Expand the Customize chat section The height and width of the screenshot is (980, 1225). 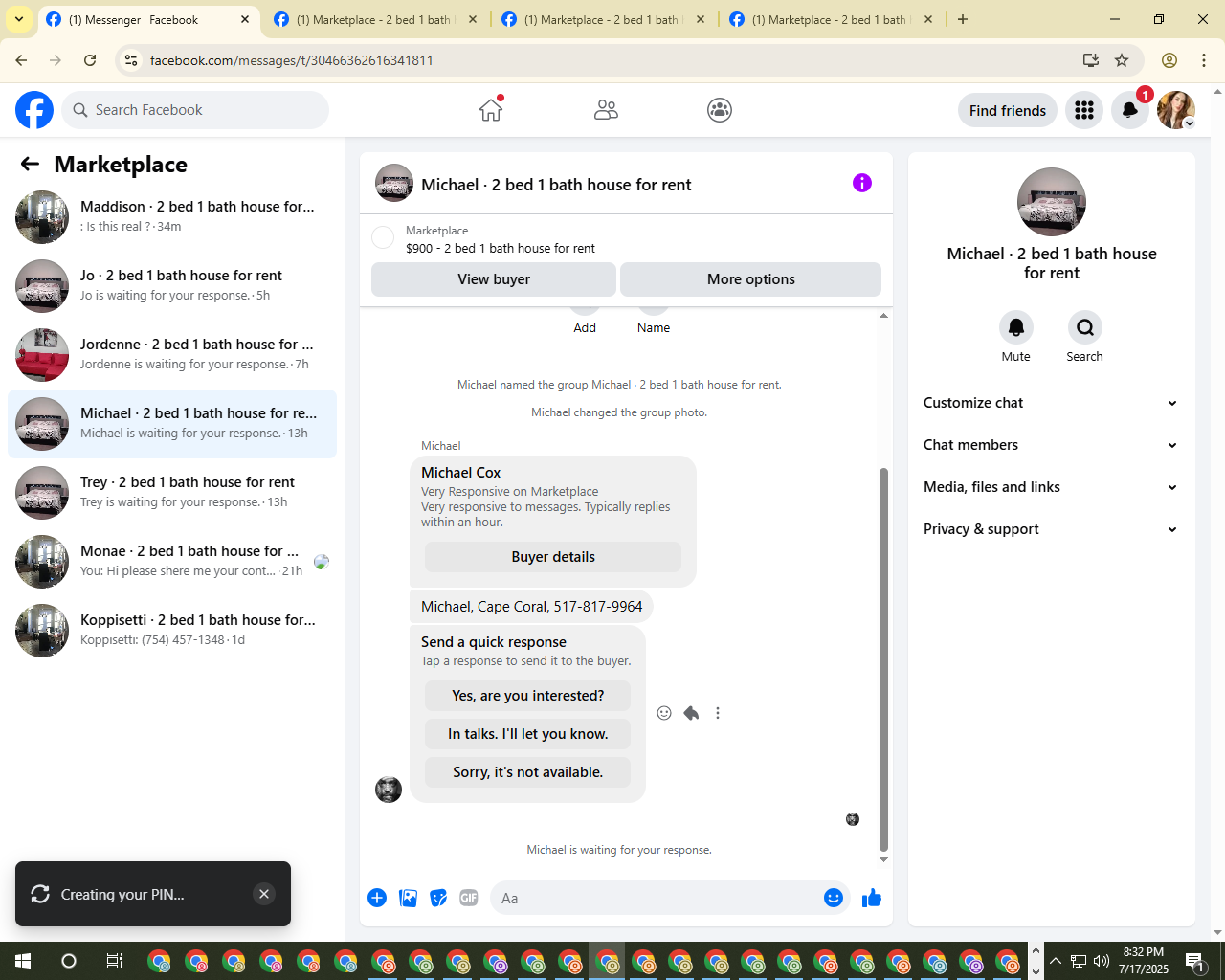point(1051,403)
